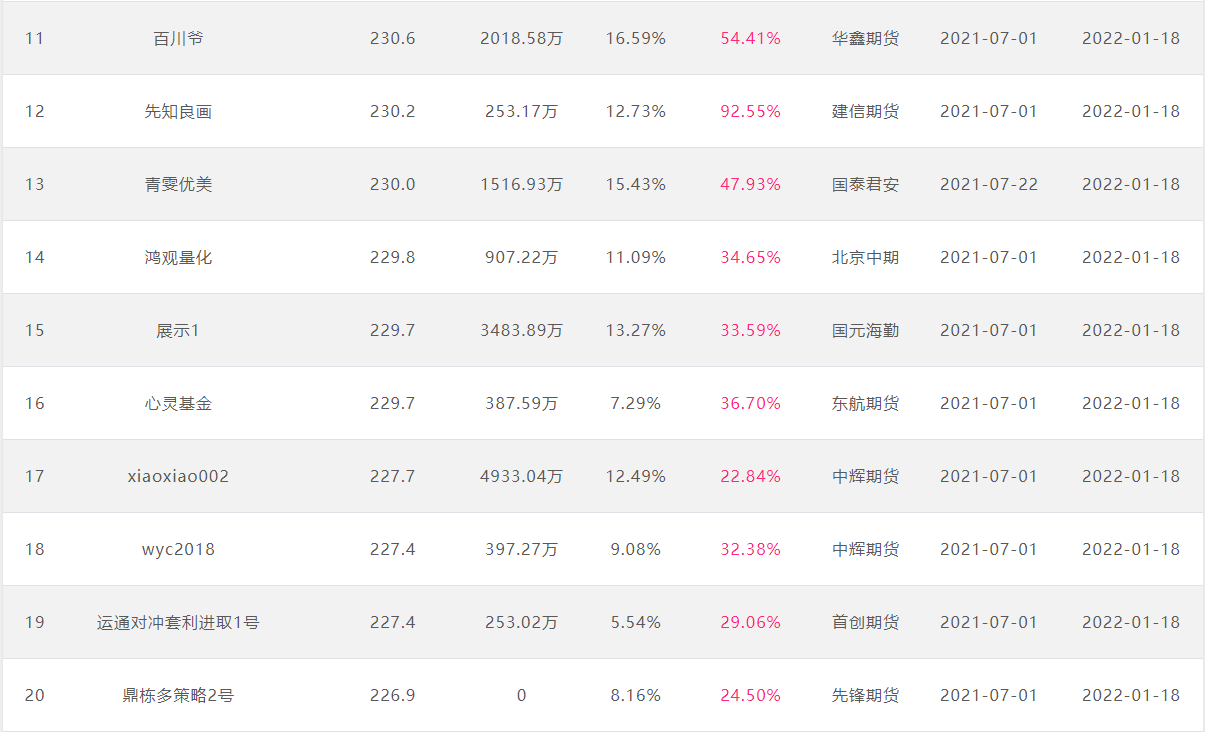Select the 先锋期货 company cell

(x=865, y=696)
